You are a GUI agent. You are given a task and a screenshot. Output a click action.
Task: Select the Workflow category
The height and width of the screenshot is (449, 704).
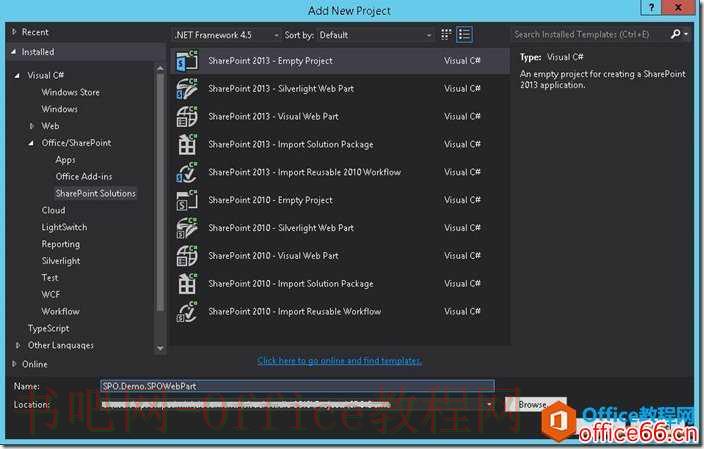(x=60, y=312)
